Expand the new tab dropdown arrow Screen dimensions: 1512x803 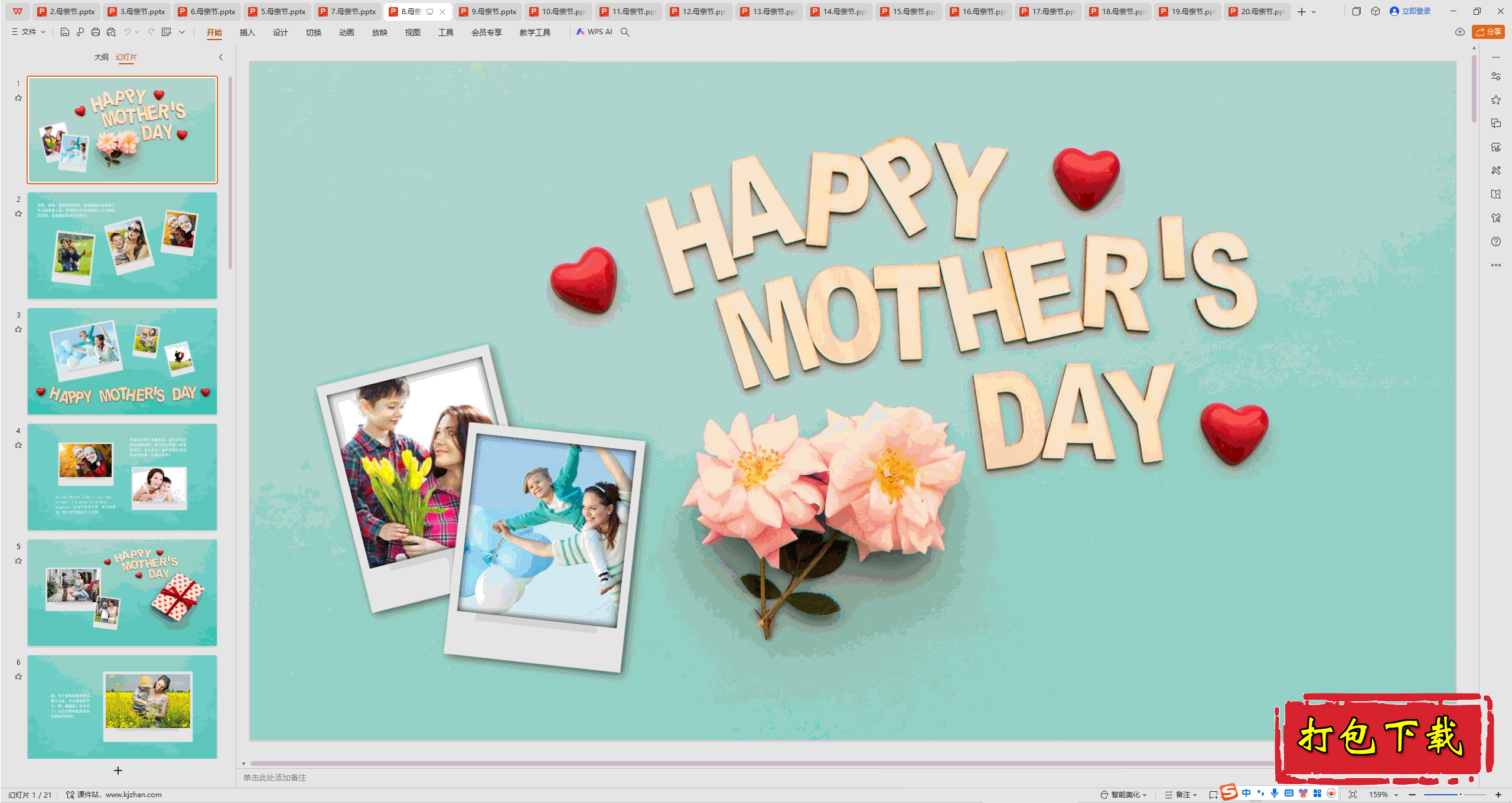[x=1314, y=11]
